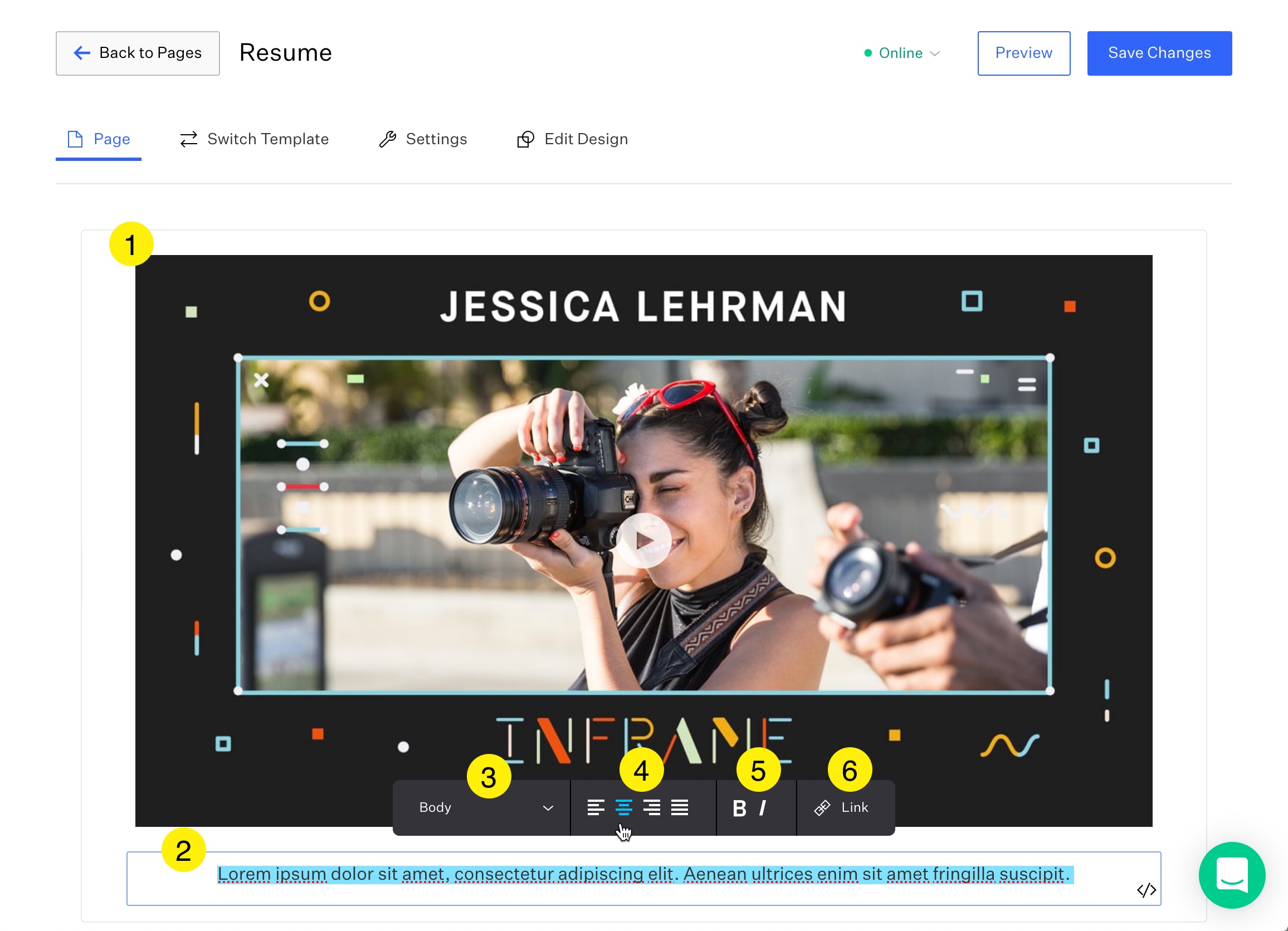Click inside the Lorem ipsum text field
Viewport: 1288px width, 931px height.
coord(643,874)
